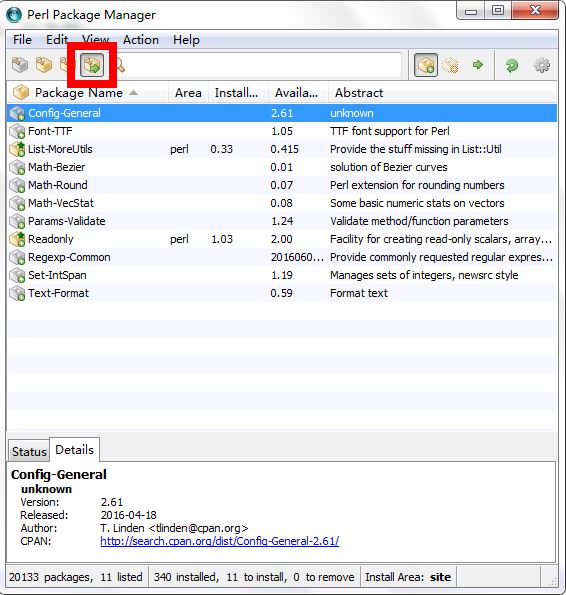Viewport: 566px width, 595px height.
Task: Click the search magnifier icon
Action: [x=120, y=65]
